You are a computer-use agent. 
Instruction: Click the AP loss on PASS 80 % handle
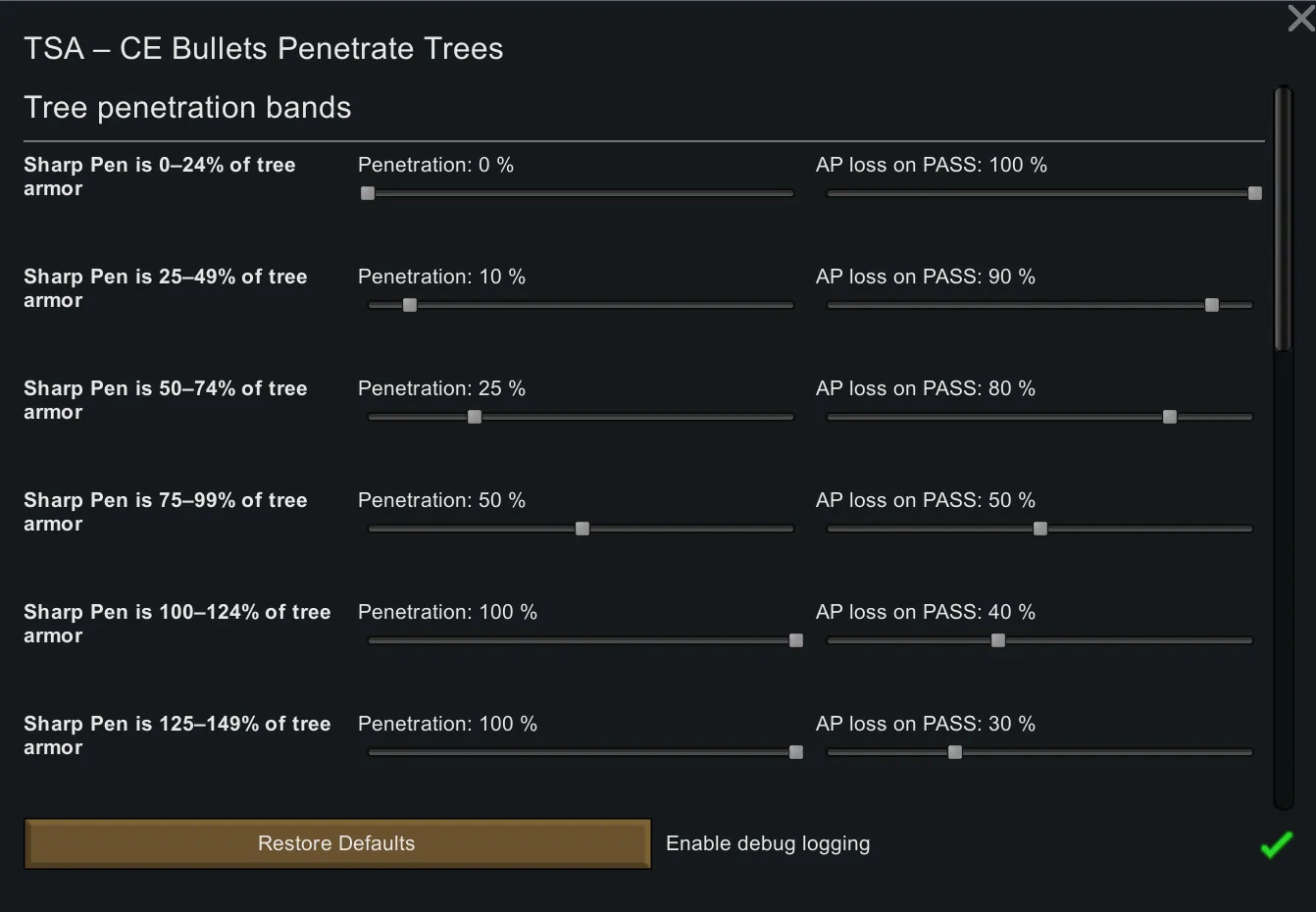1170,417
